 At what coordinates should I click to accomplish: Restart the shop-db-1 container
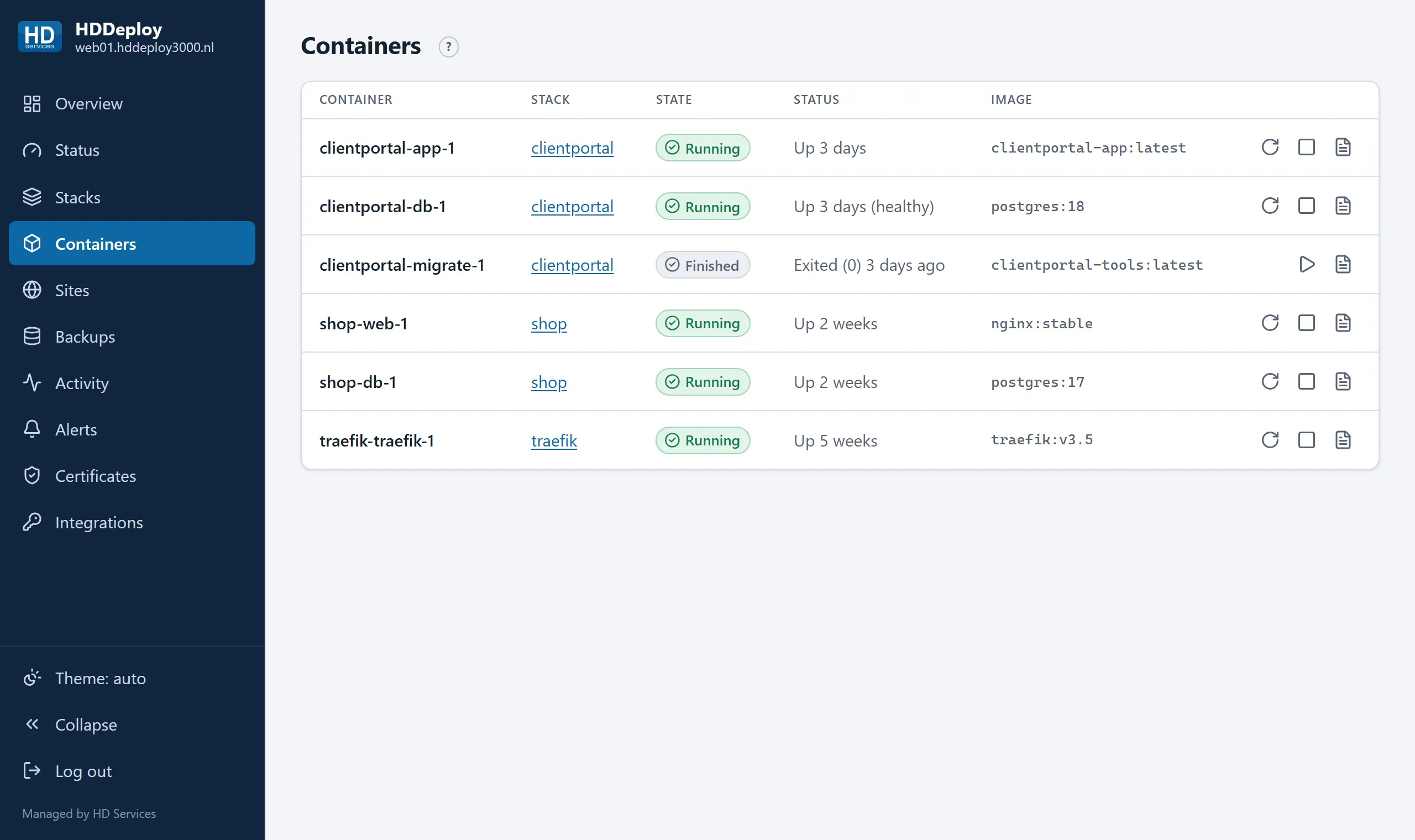point(1270,381)
